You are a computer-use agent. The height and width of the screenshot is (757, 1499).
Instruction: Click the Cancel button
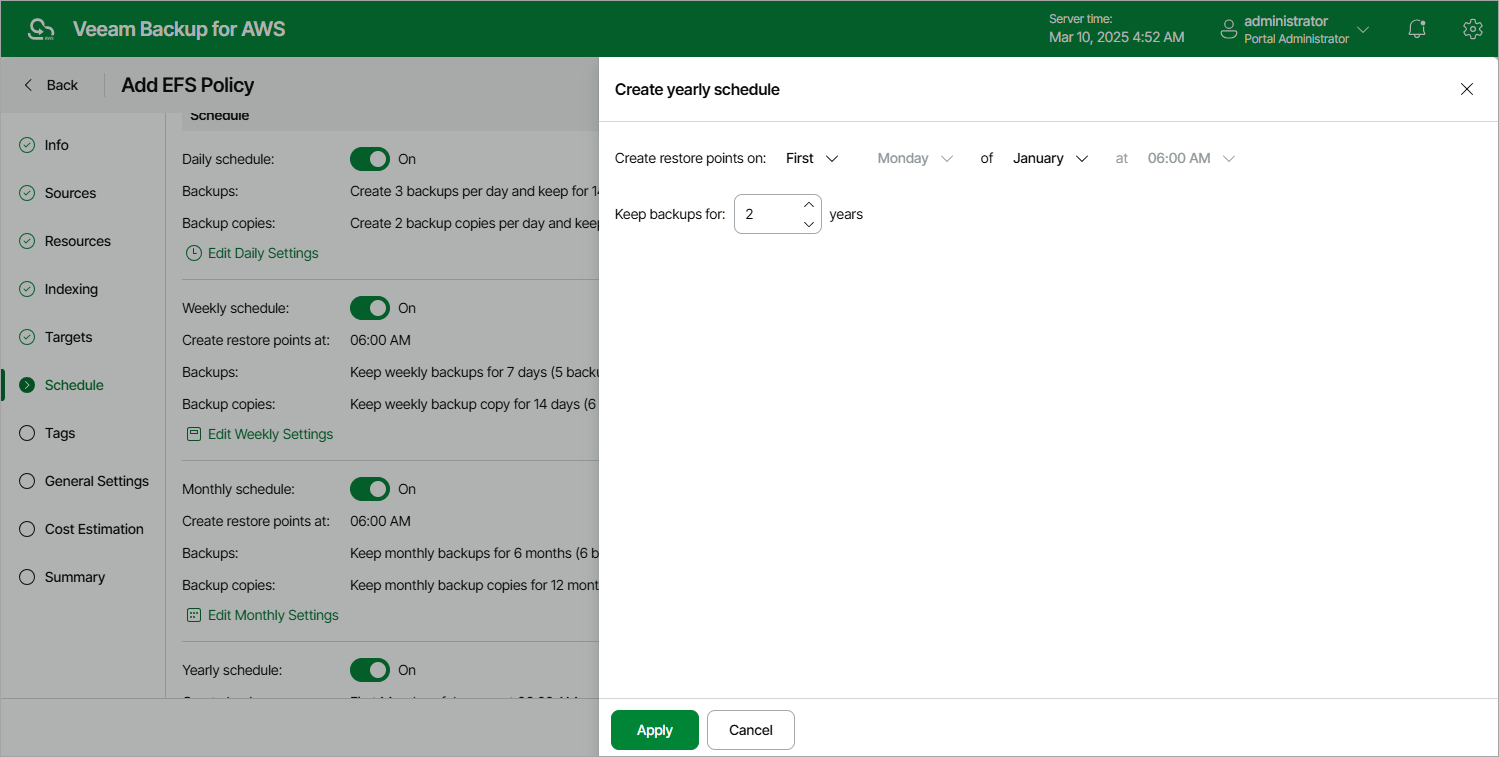point(751,730)
